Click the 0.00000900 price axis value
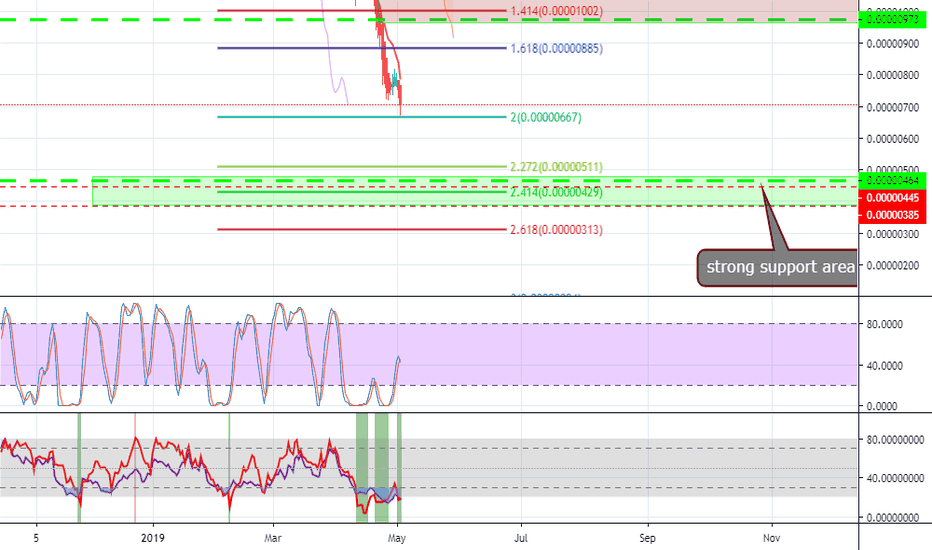 point(893,43)
